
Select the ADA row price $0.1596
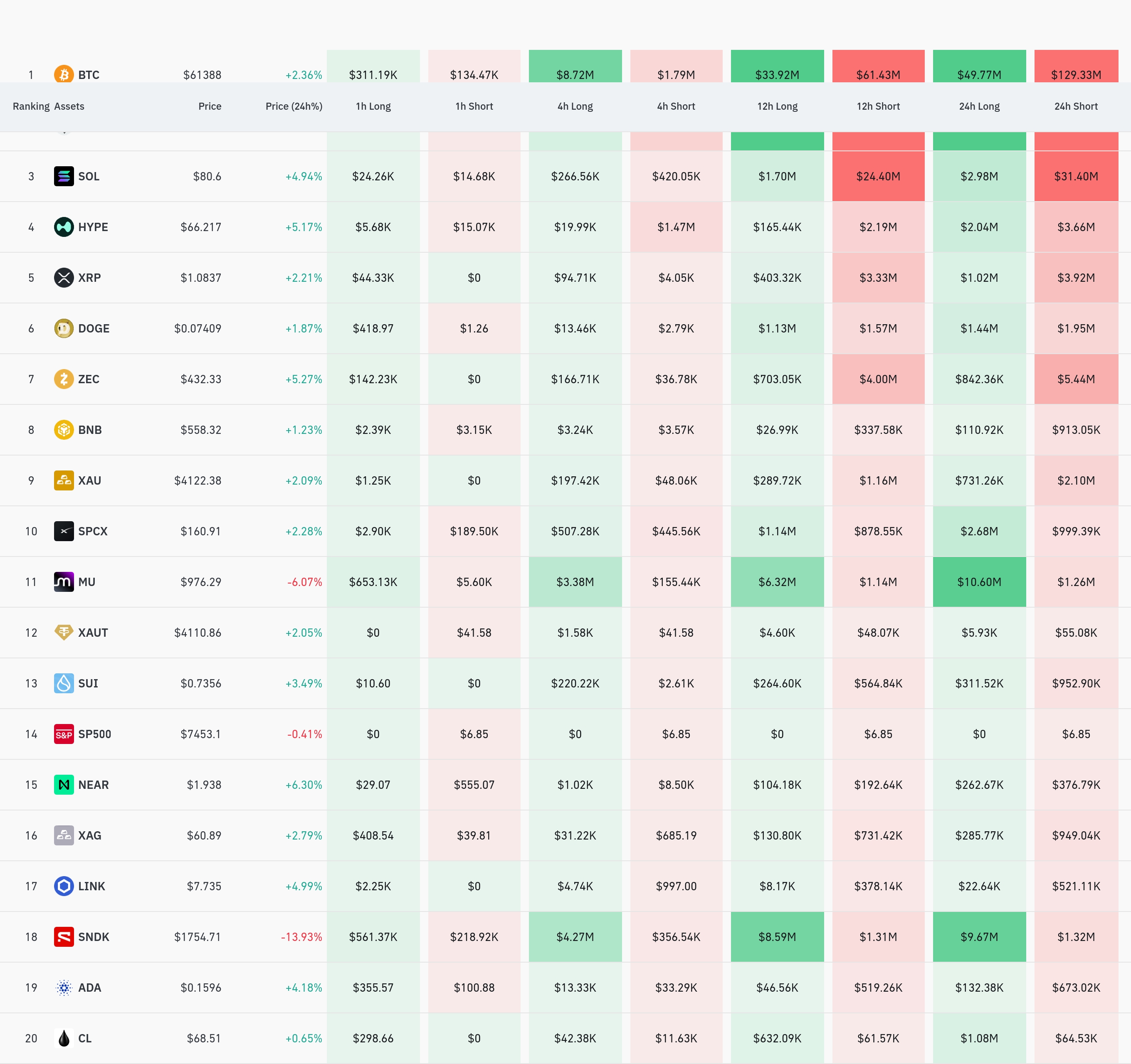point(201,988)
